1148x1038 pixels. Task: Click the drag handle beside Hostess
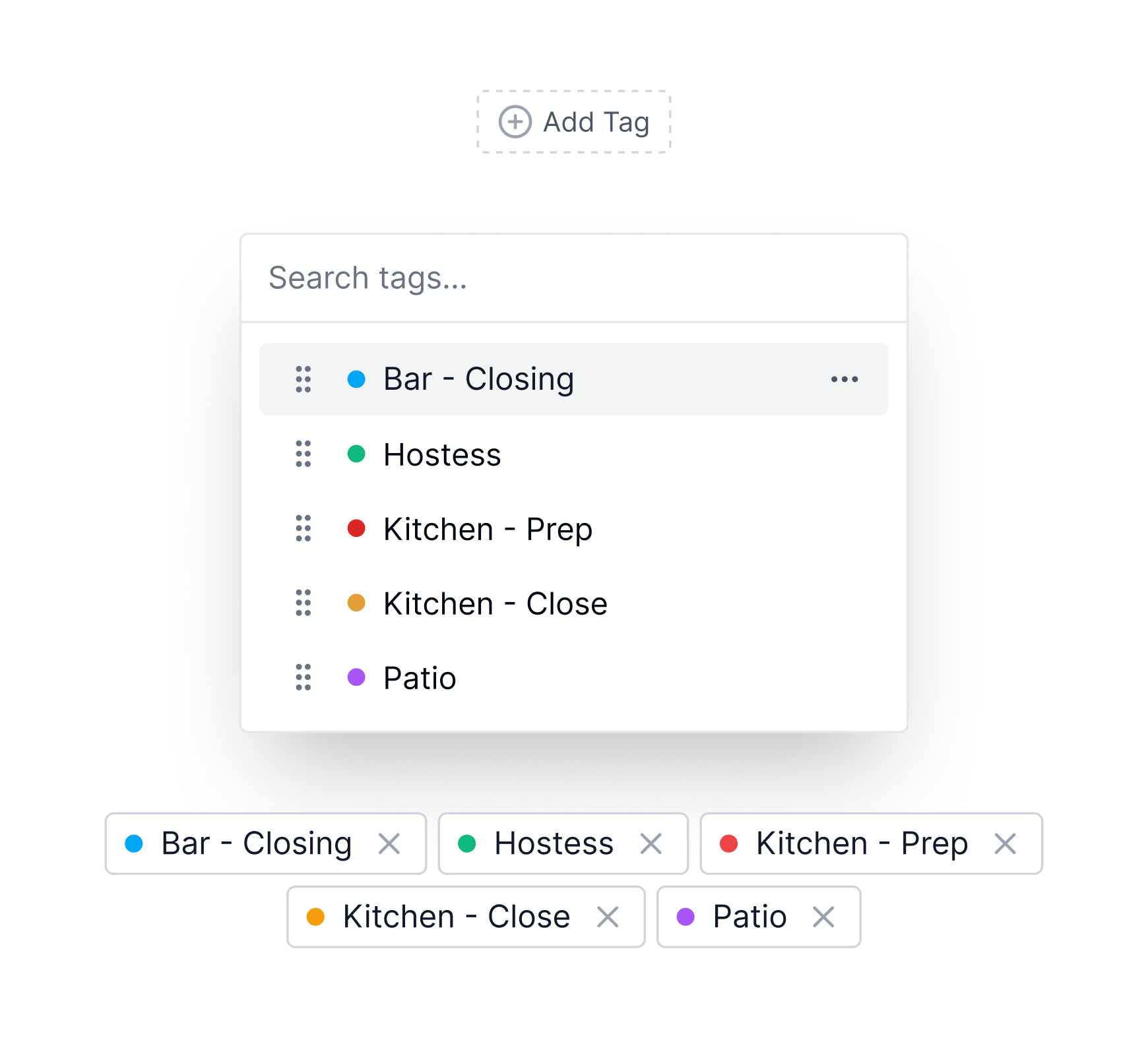pos(303,454)
